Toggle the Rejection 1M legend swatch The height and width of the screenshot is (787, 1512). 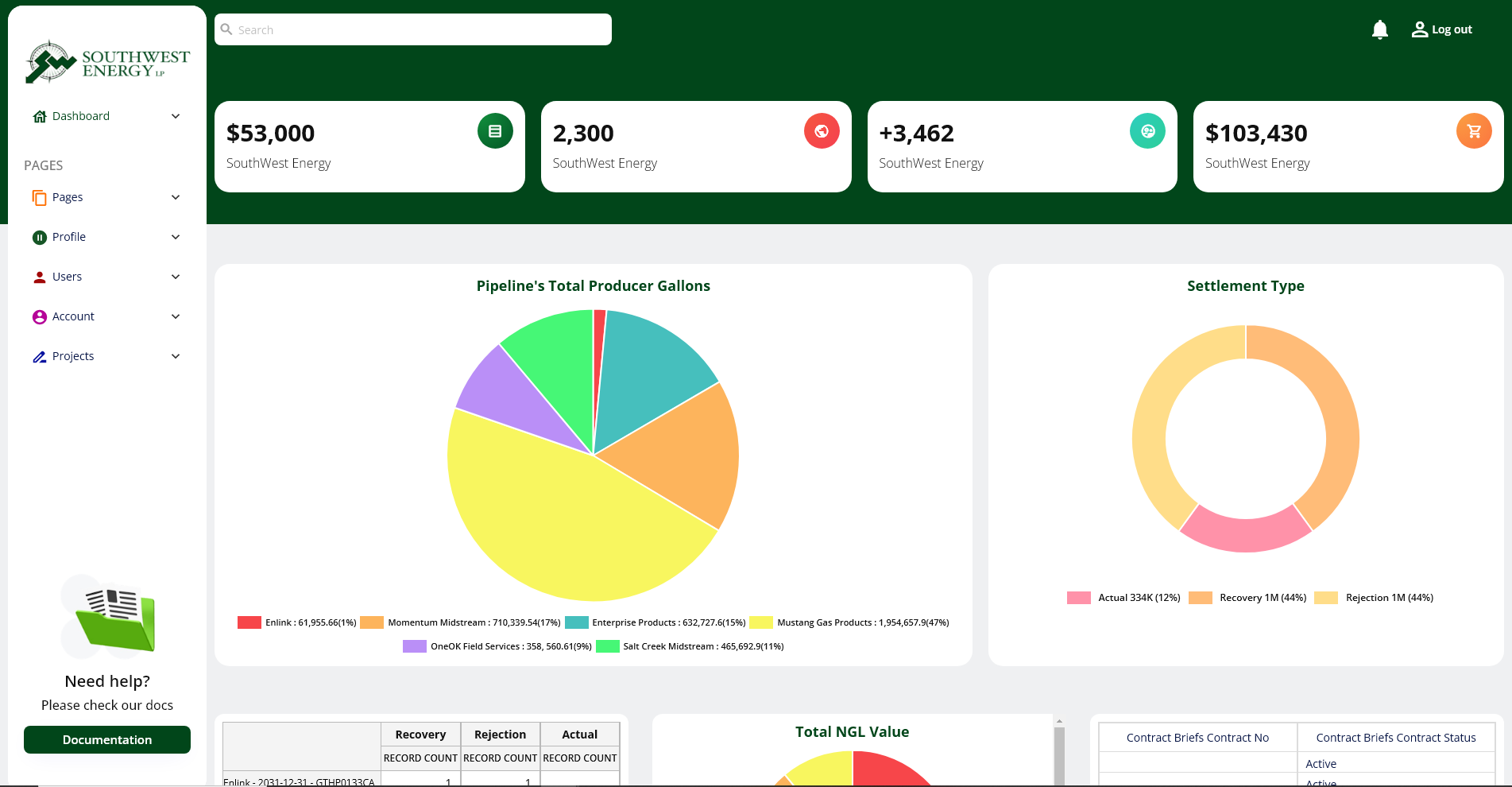pos(1326,598)
